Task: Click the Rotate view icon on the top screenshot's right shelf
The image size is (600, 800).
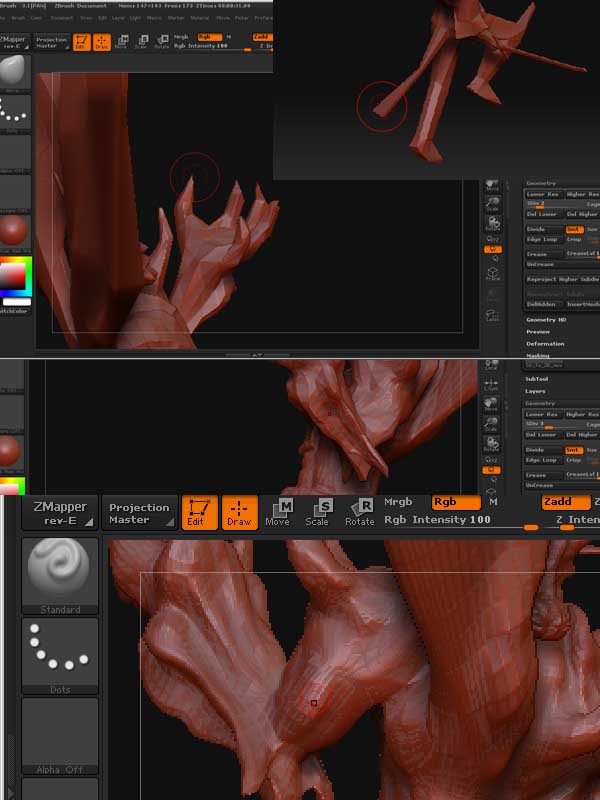Action: point(492,223)
